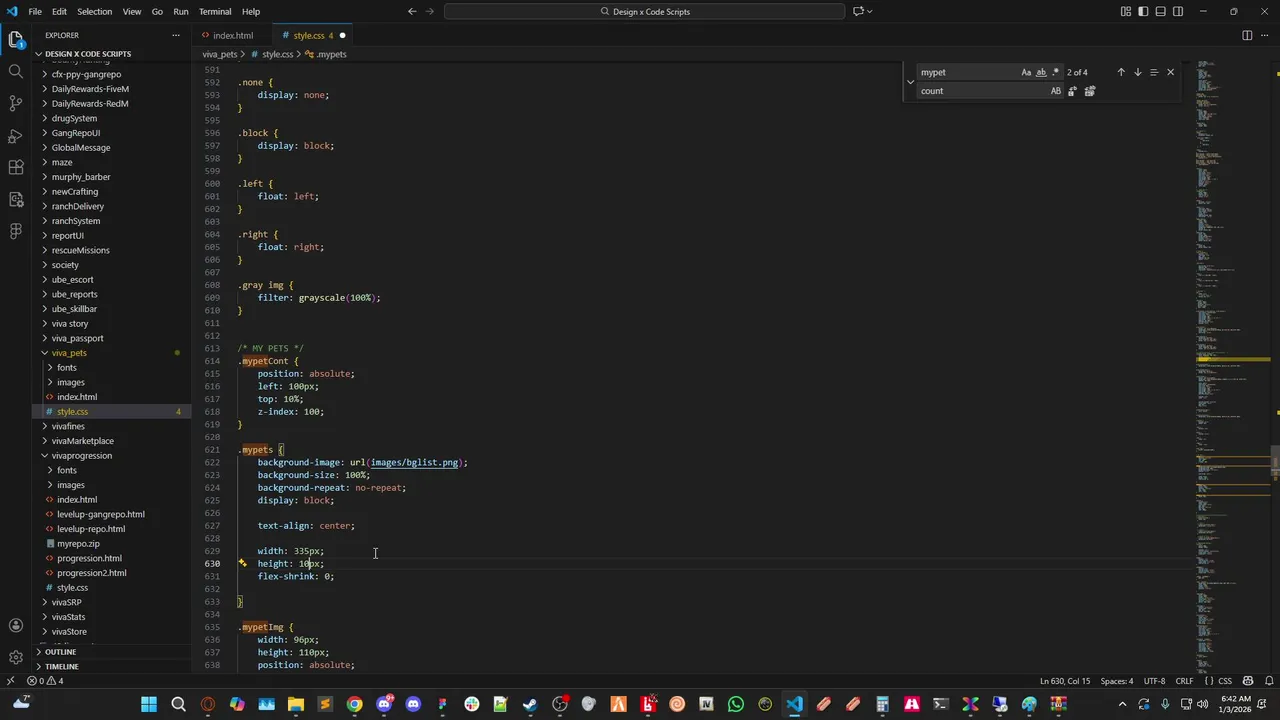This screenshot has width=1280, height=720.
Task: Click viva_pets breadcrumb segment
Action: pyautogui.click(x=219, y=54)
